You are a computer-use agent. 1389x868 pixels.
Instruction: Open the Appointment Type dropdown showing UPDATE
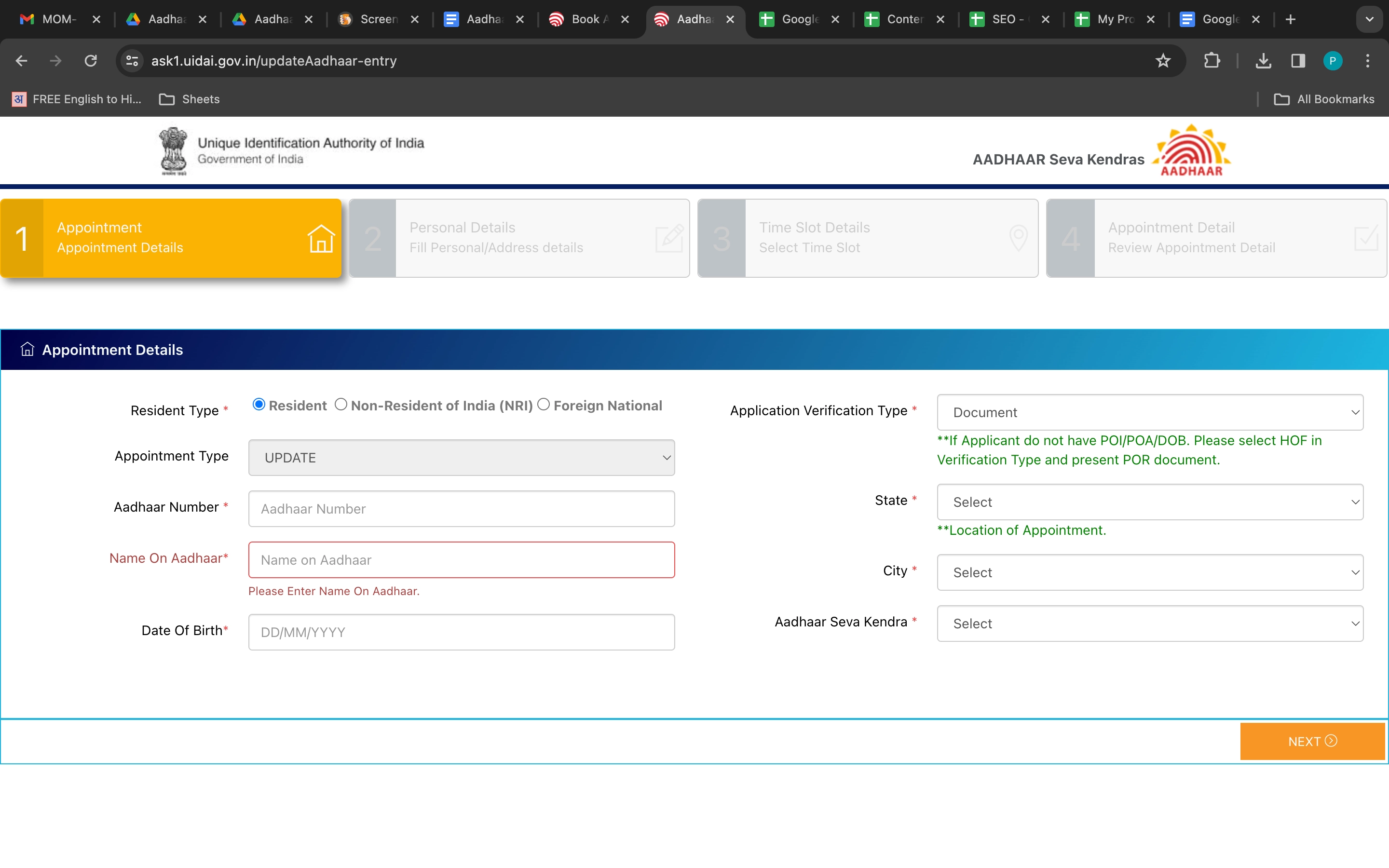pos(462,458)
